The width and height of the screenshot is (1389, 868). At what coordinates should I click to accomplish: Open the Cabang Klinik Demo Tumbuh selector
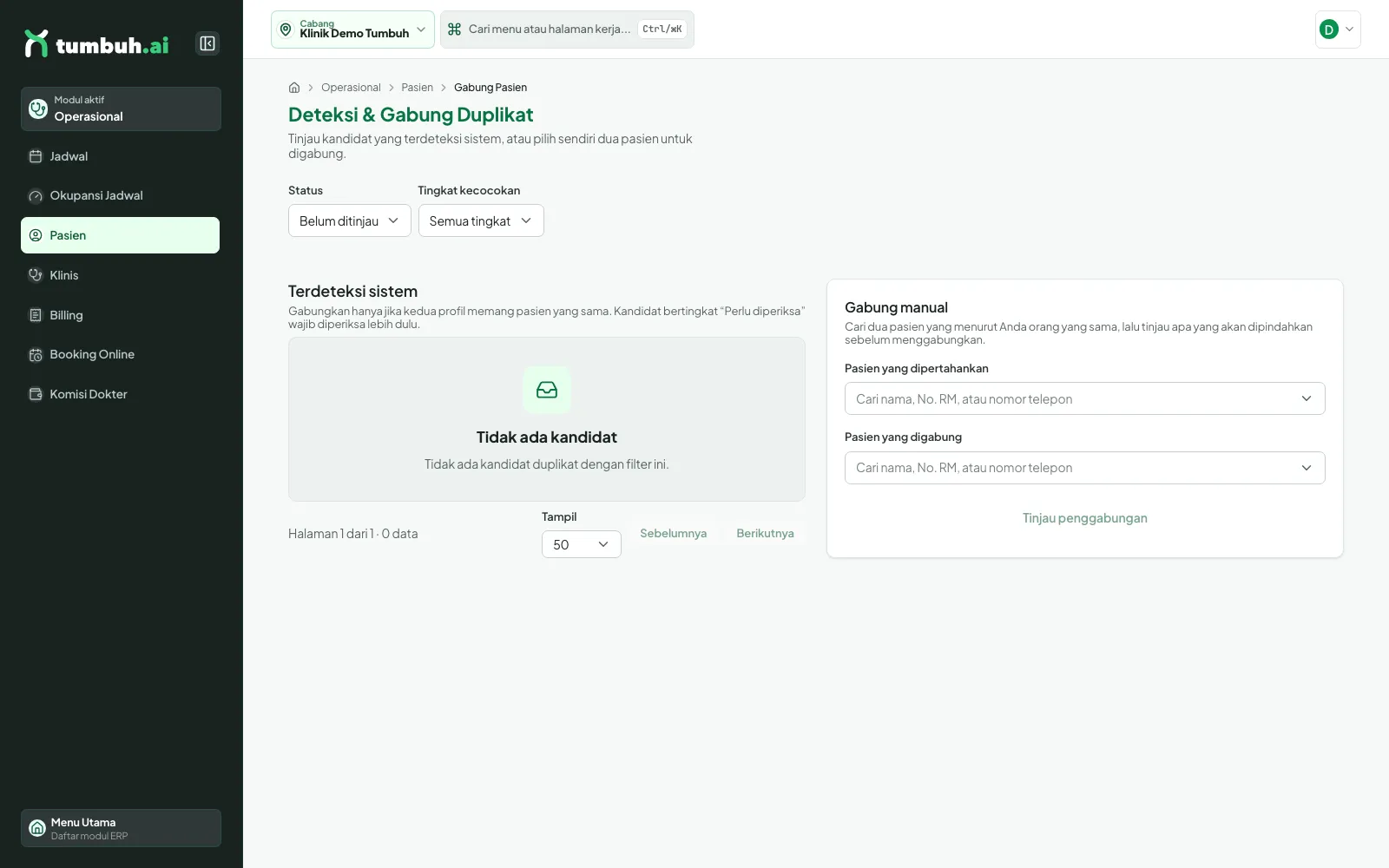pyautogui.click(x=352, y=30)
